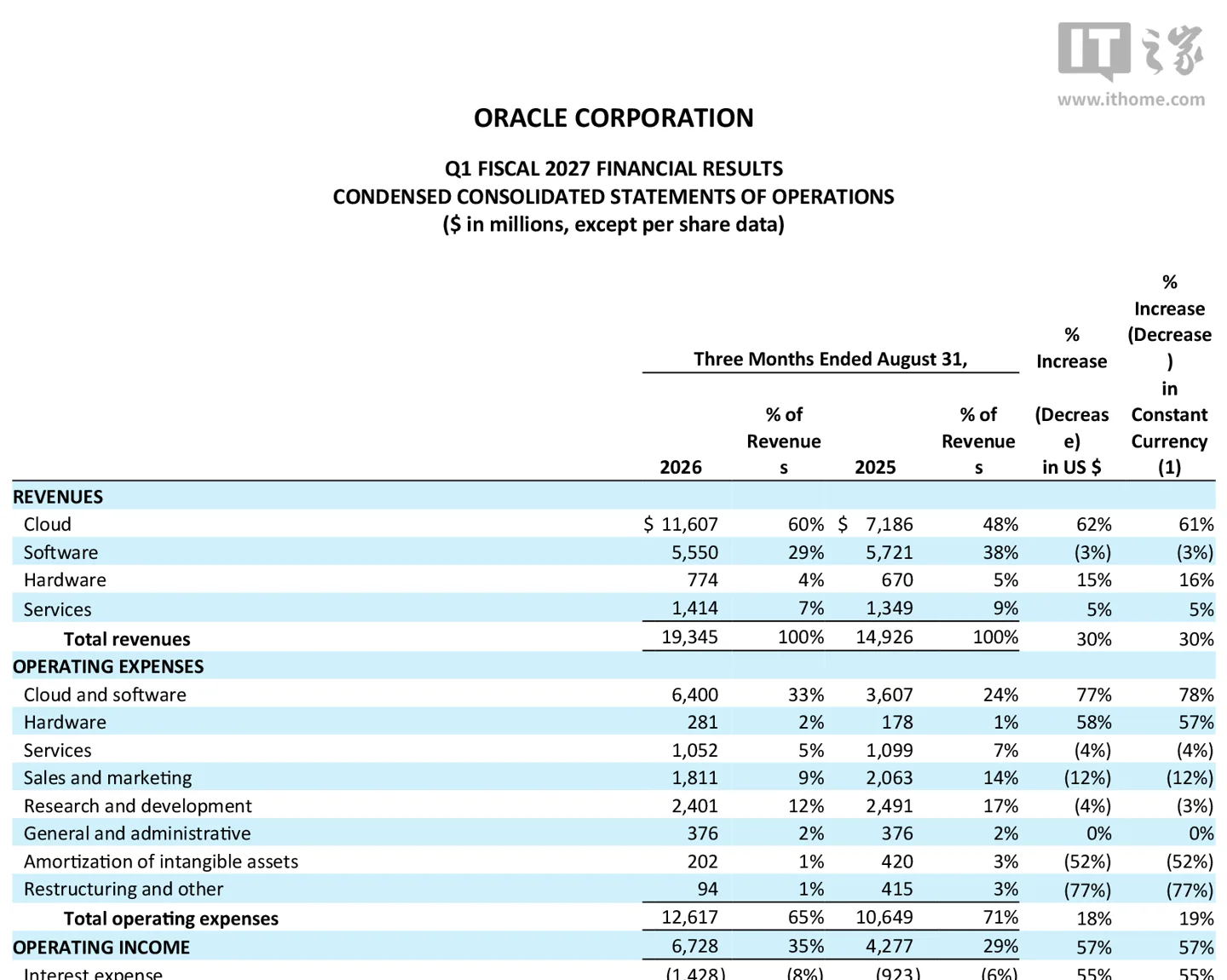Image resolution: width=1227 pixels, height=980 pixels.
Task: Select the total operating expenses value "12,617"
Action: (689, 917)
